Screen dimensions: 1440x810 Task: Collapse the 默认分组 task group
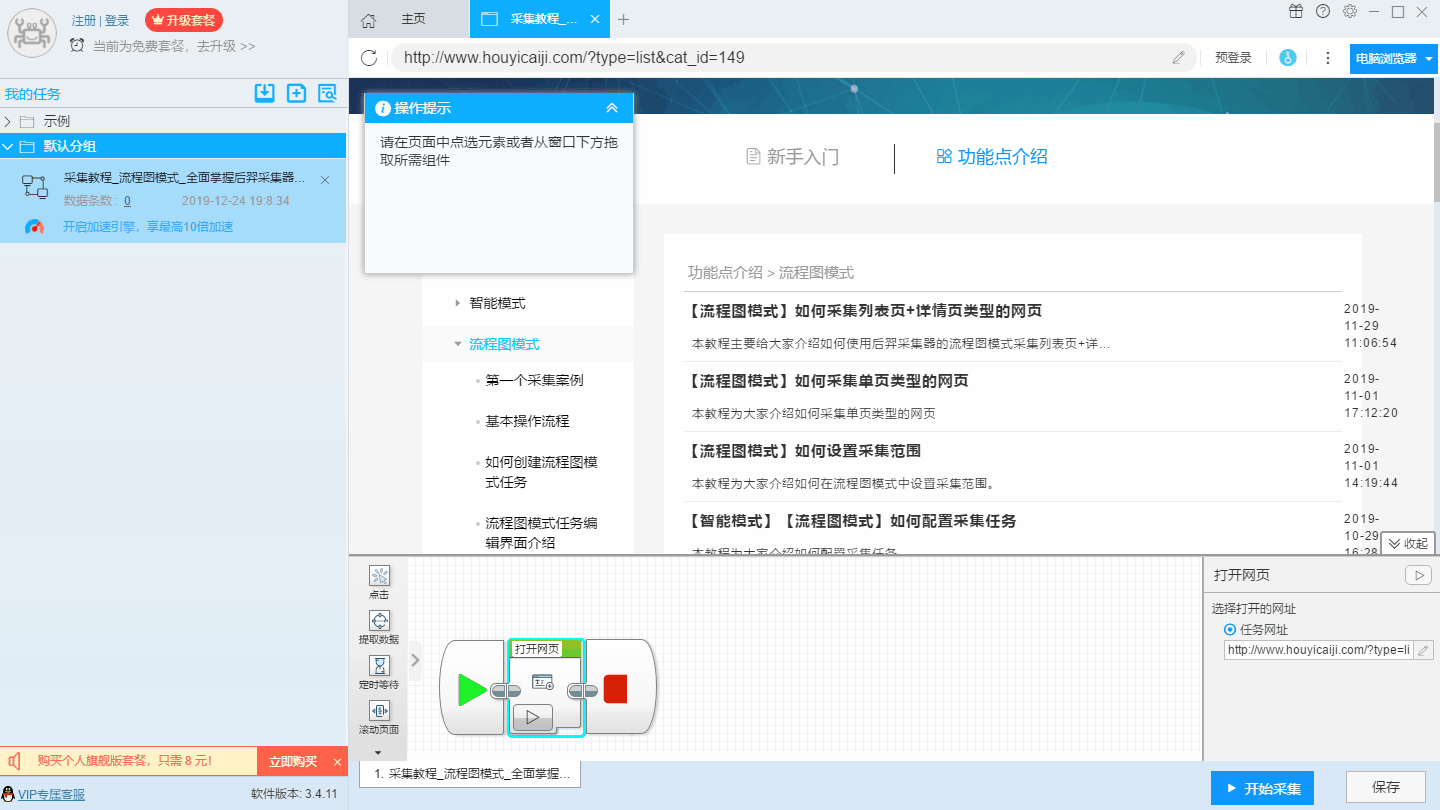coord(8,146)
